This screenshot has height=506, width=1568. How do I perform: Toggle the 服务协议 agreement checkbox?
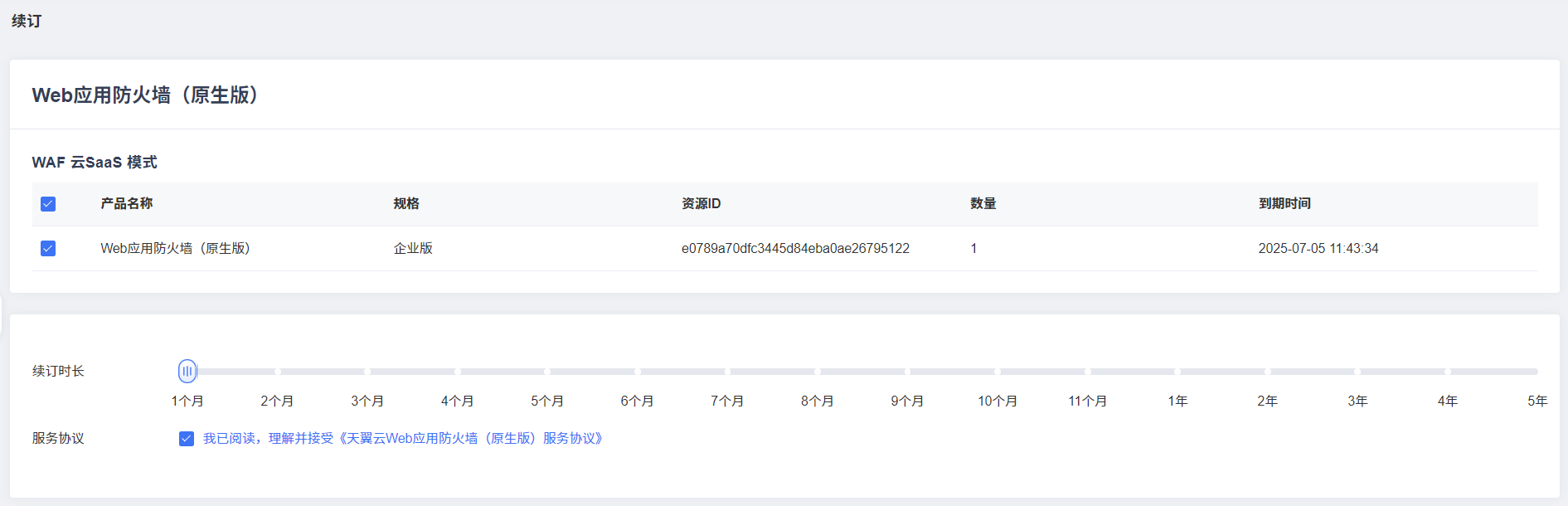pyautogui.click(x=187, y=438)
